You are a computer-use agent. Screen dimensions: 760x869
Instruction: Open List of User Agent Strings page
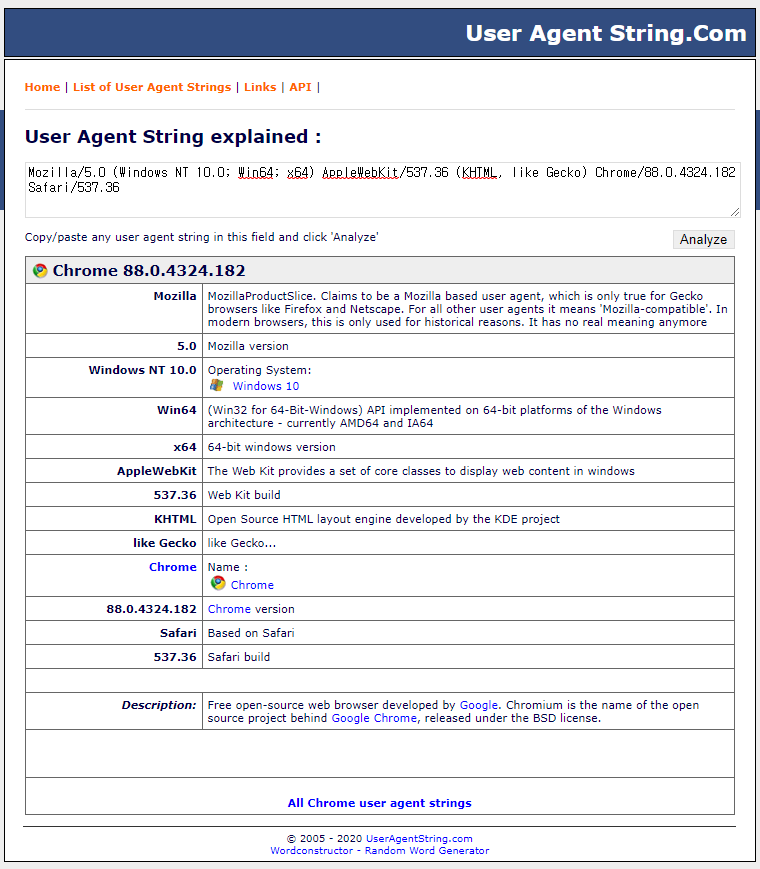152,87
